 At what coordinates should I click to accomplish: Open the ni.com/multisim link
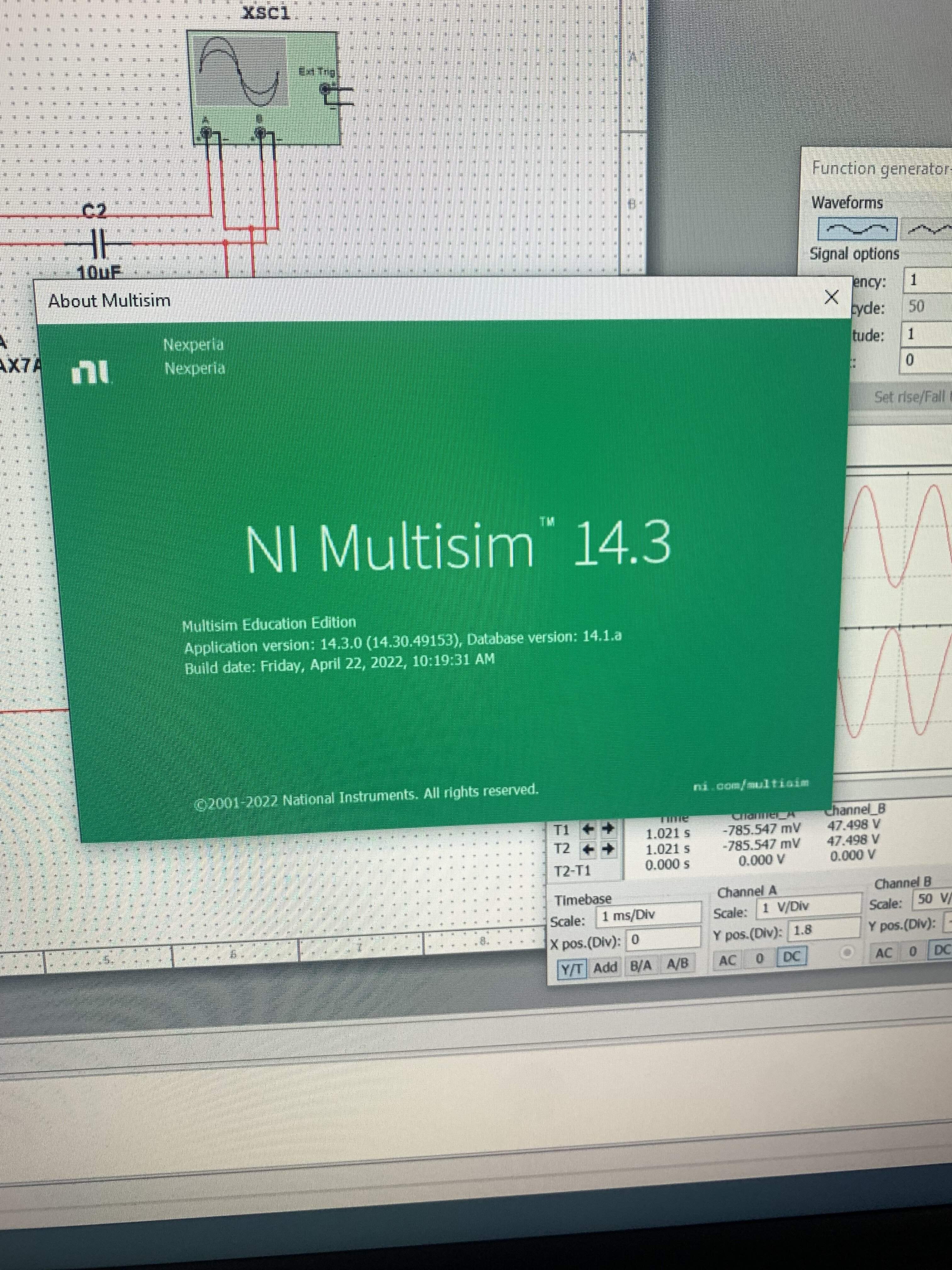751,784
